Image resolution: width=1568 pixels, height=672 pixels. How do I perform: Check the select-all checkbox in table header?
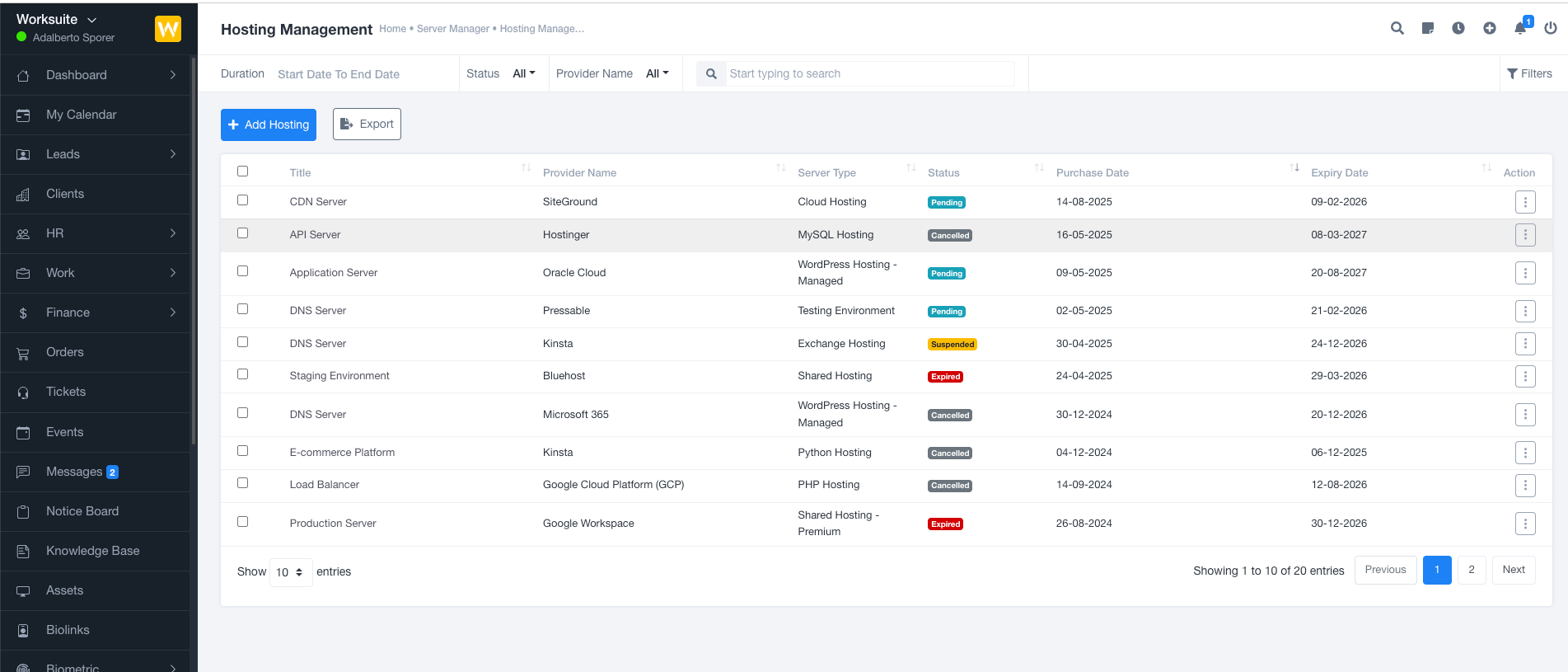click(x=242, y=172)
